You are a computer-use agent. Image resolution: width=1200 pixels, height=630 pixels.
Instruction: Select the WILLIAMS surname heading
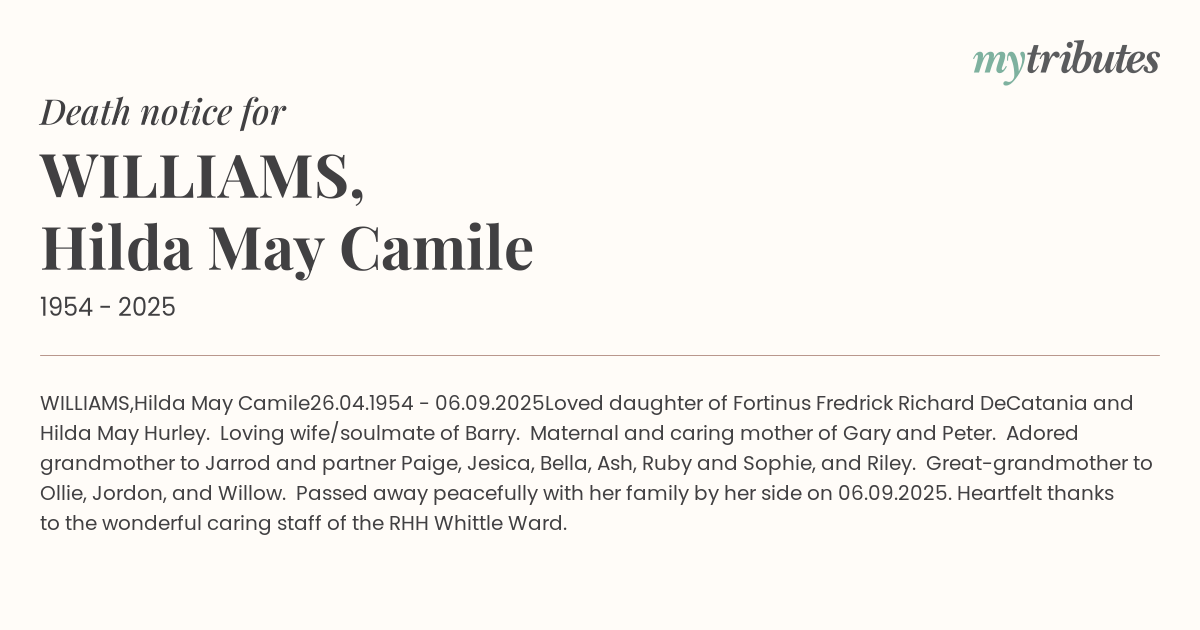point(202,176)
